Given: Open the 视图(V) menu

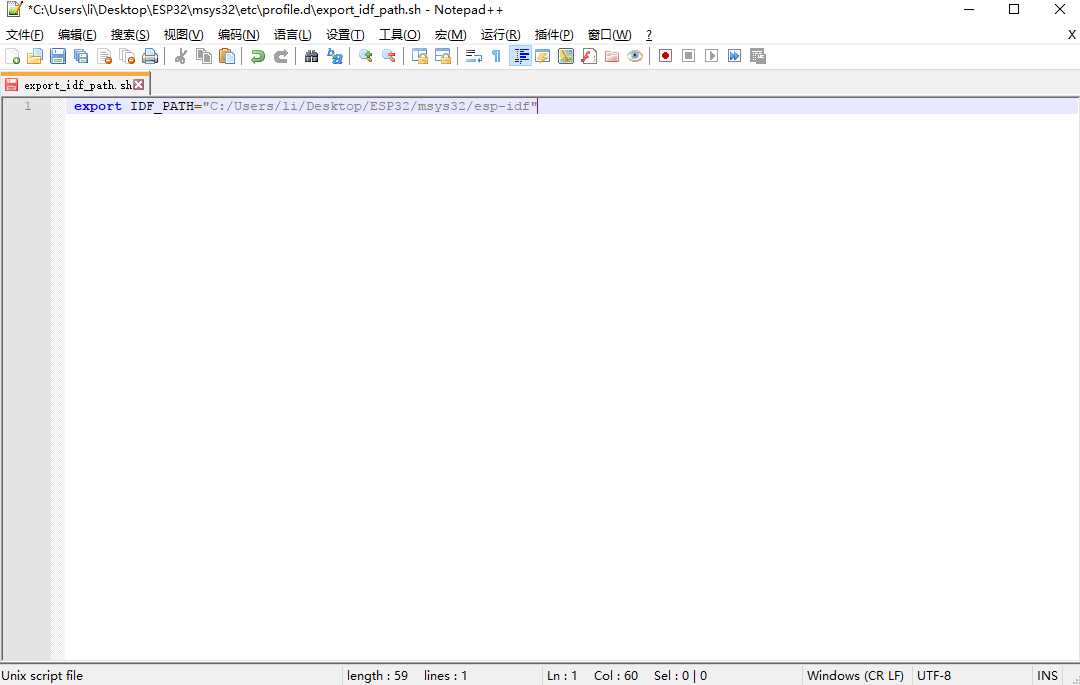Looking at the screenshot, I should 183,34.
